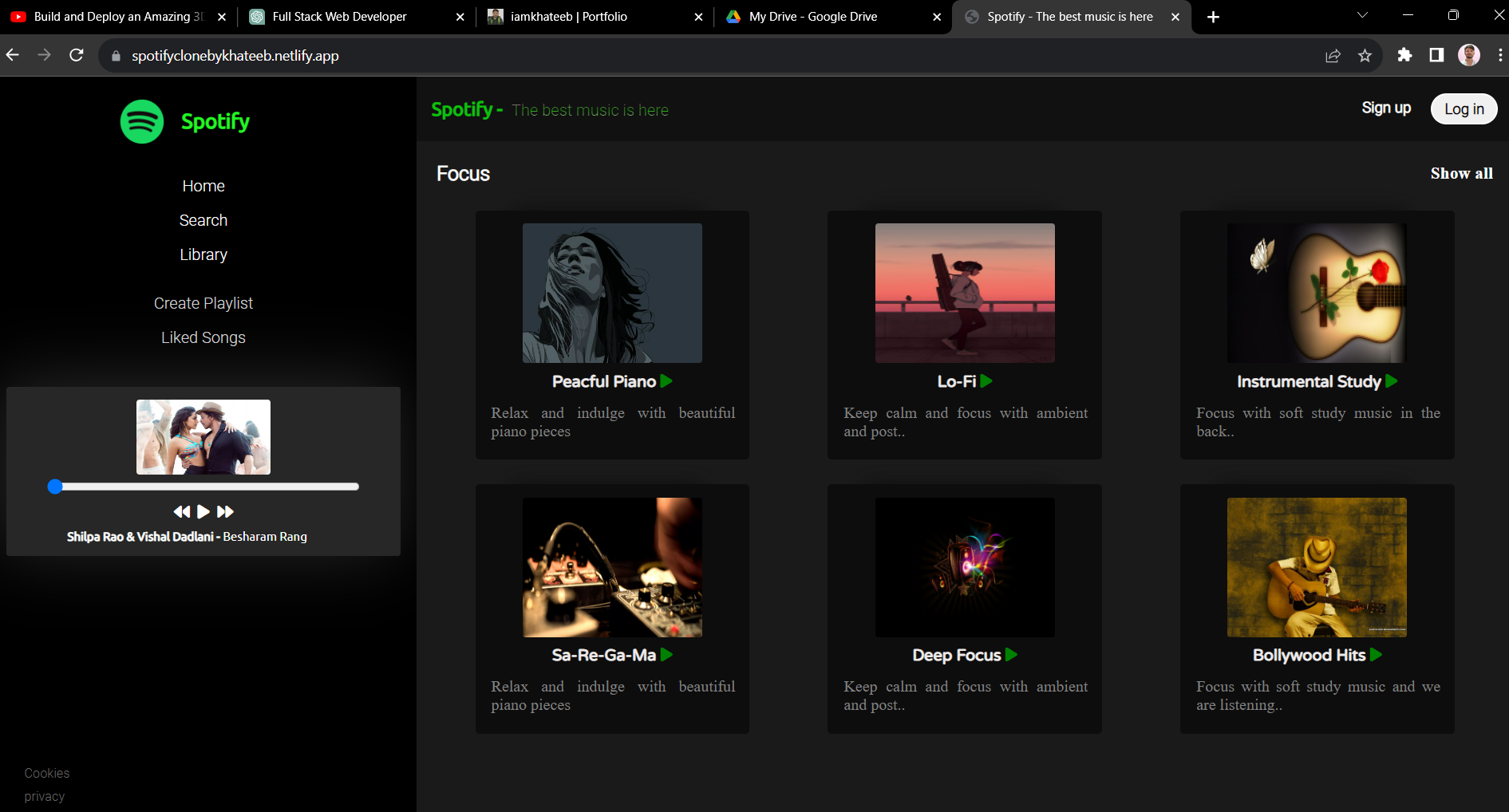Click the green Spotify logo icon

point(142,121)
